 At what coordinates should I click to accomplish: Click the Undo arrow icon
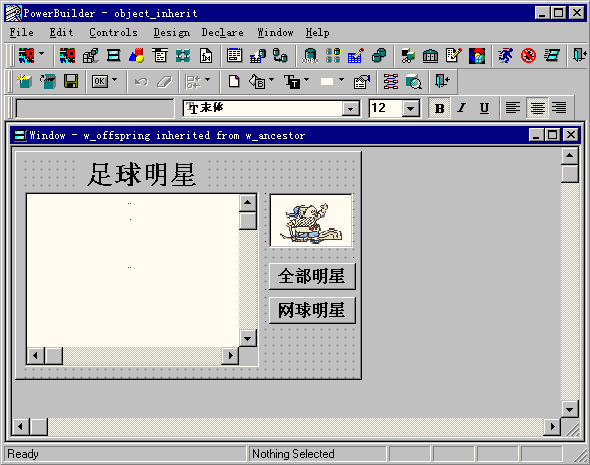141,81
